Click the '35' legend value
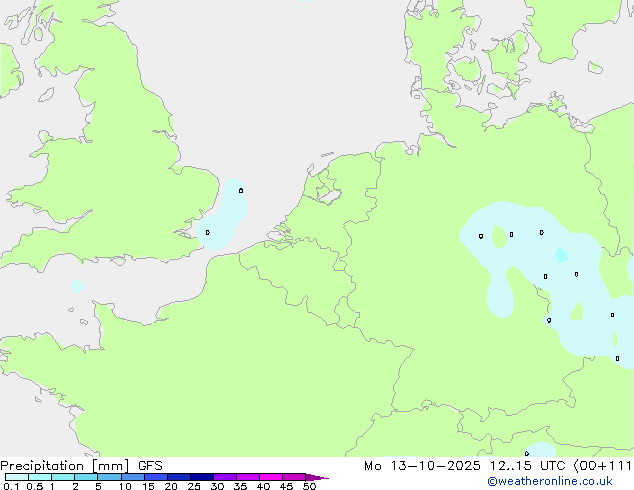 240,486
